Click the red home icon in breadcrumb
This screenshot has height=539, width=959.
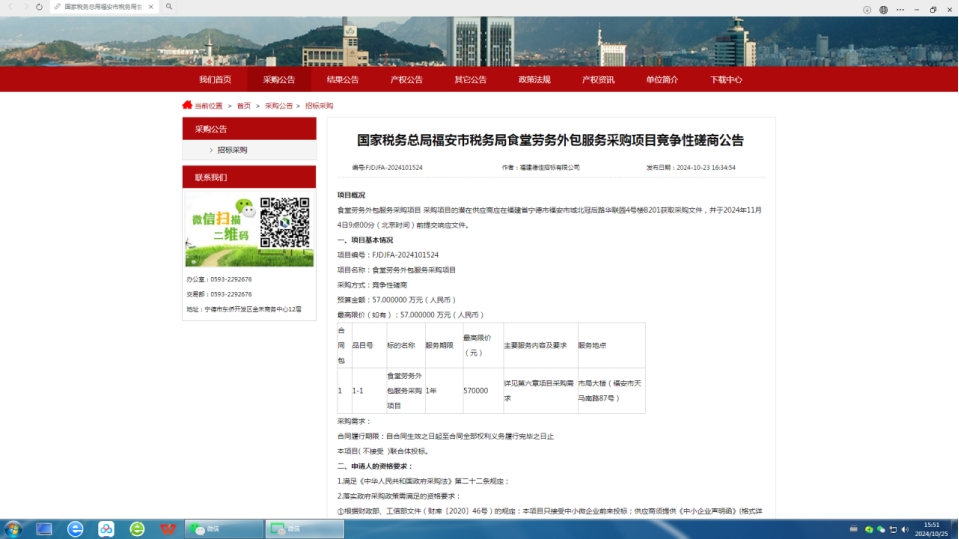click(187, 105)
